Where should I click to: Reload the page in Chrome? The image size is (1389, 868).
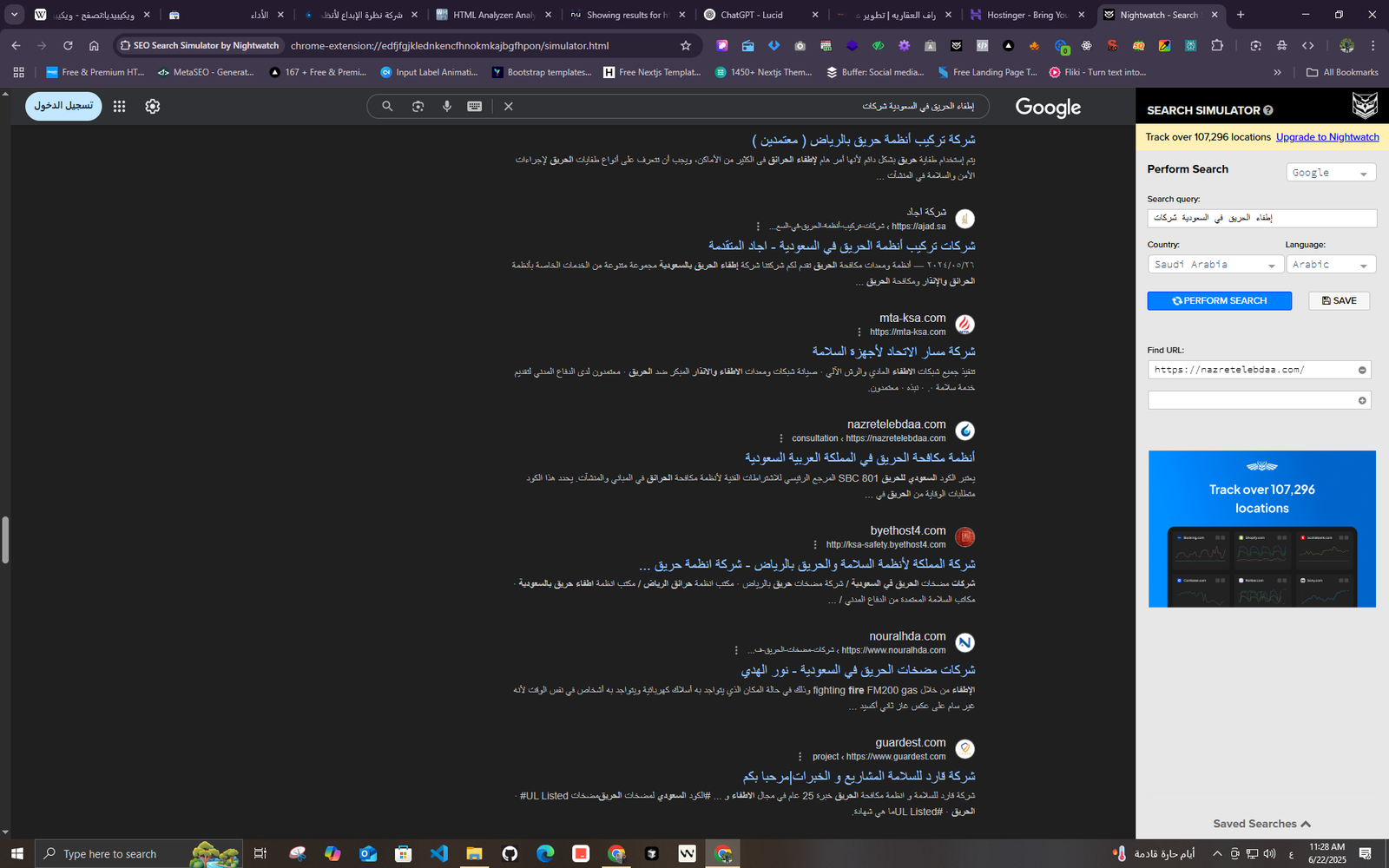pyautogui.click(x=68, y=45)
